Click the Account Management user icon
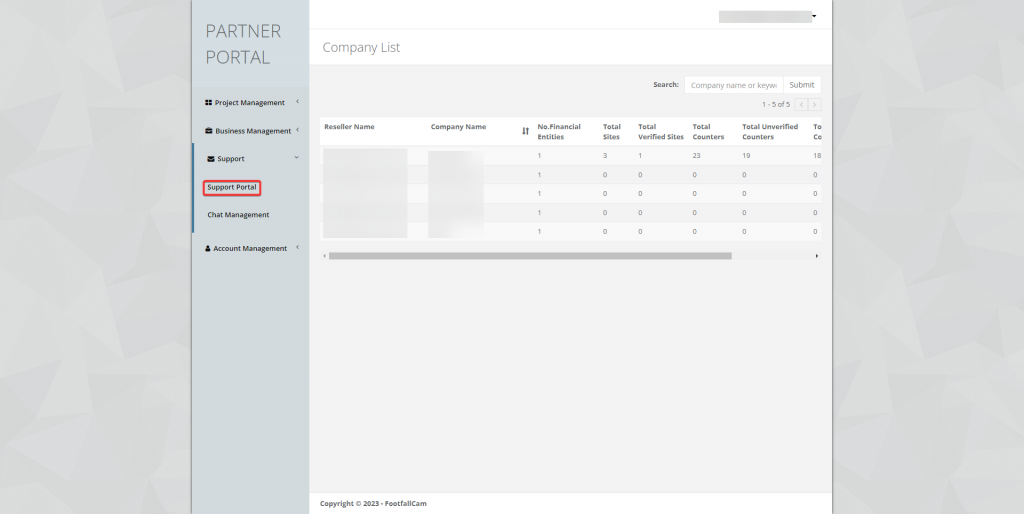 click(207, 249)
